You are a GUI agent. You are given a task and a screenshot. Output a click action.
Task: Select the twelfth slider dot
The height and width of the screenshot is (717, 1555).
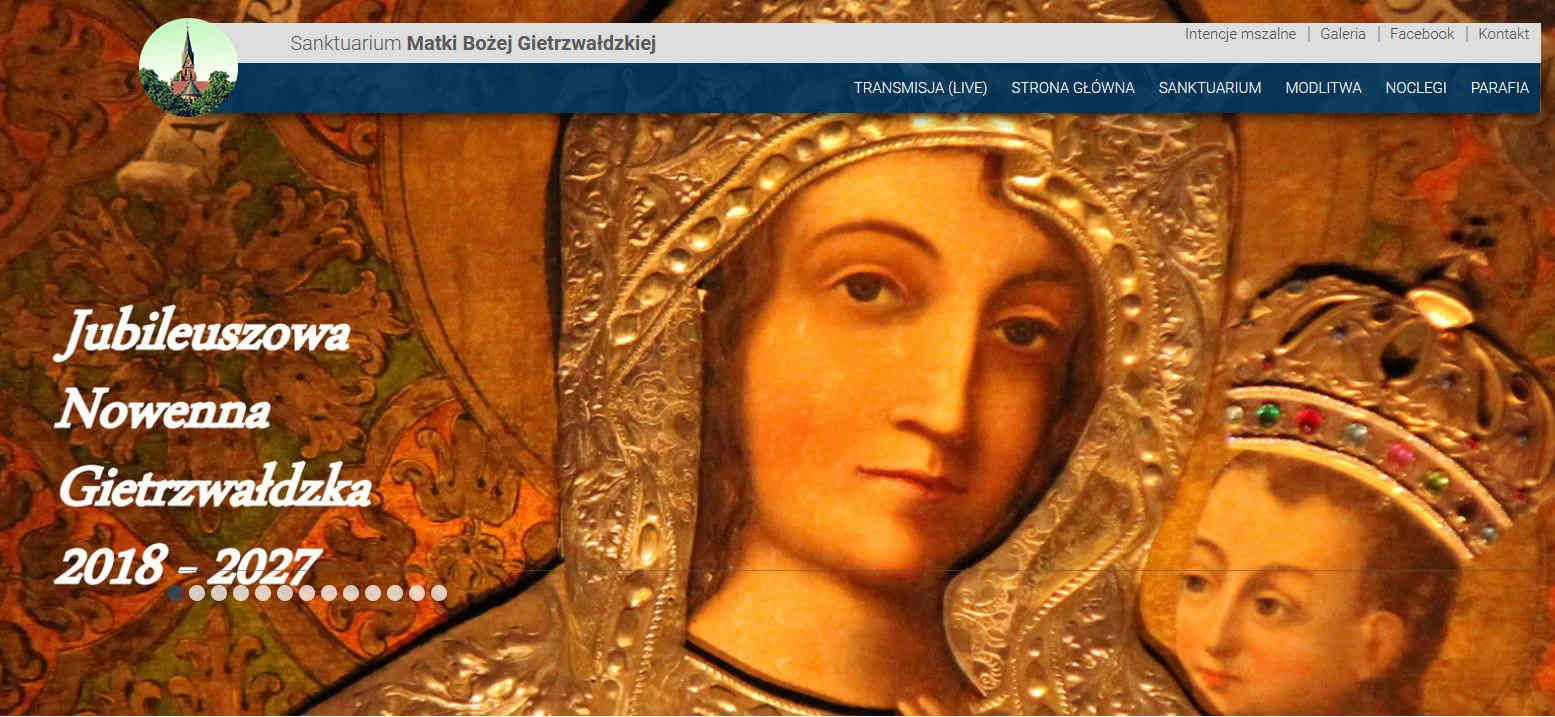point(417,593)
